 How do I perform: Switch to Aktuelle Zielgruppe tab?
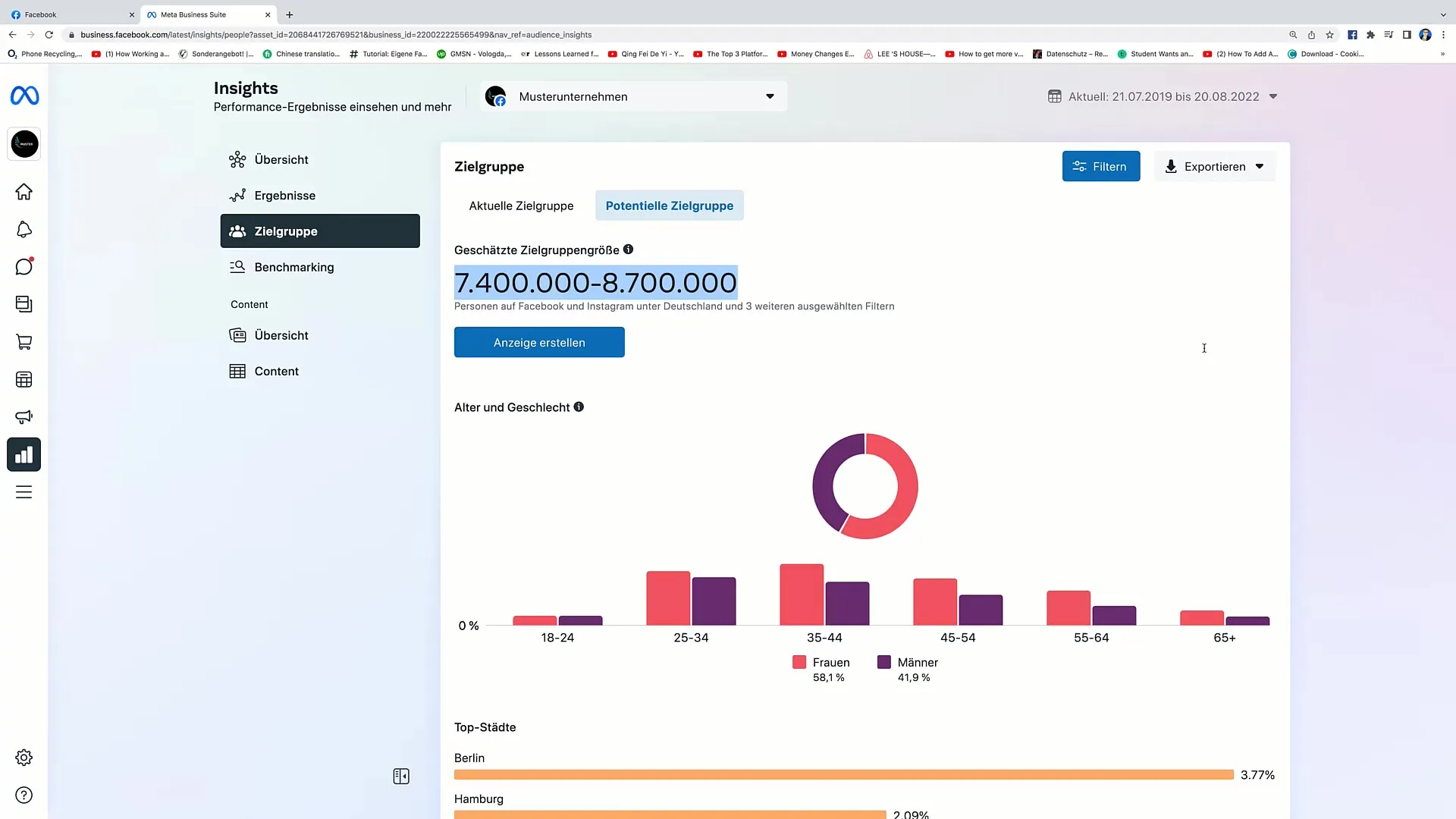pos(521,205)
